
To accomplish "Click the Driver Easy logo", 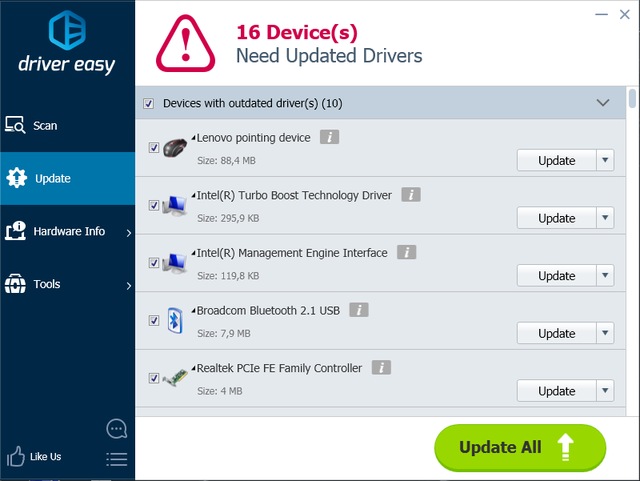I will pyautogui.click(x=66, y=43).
